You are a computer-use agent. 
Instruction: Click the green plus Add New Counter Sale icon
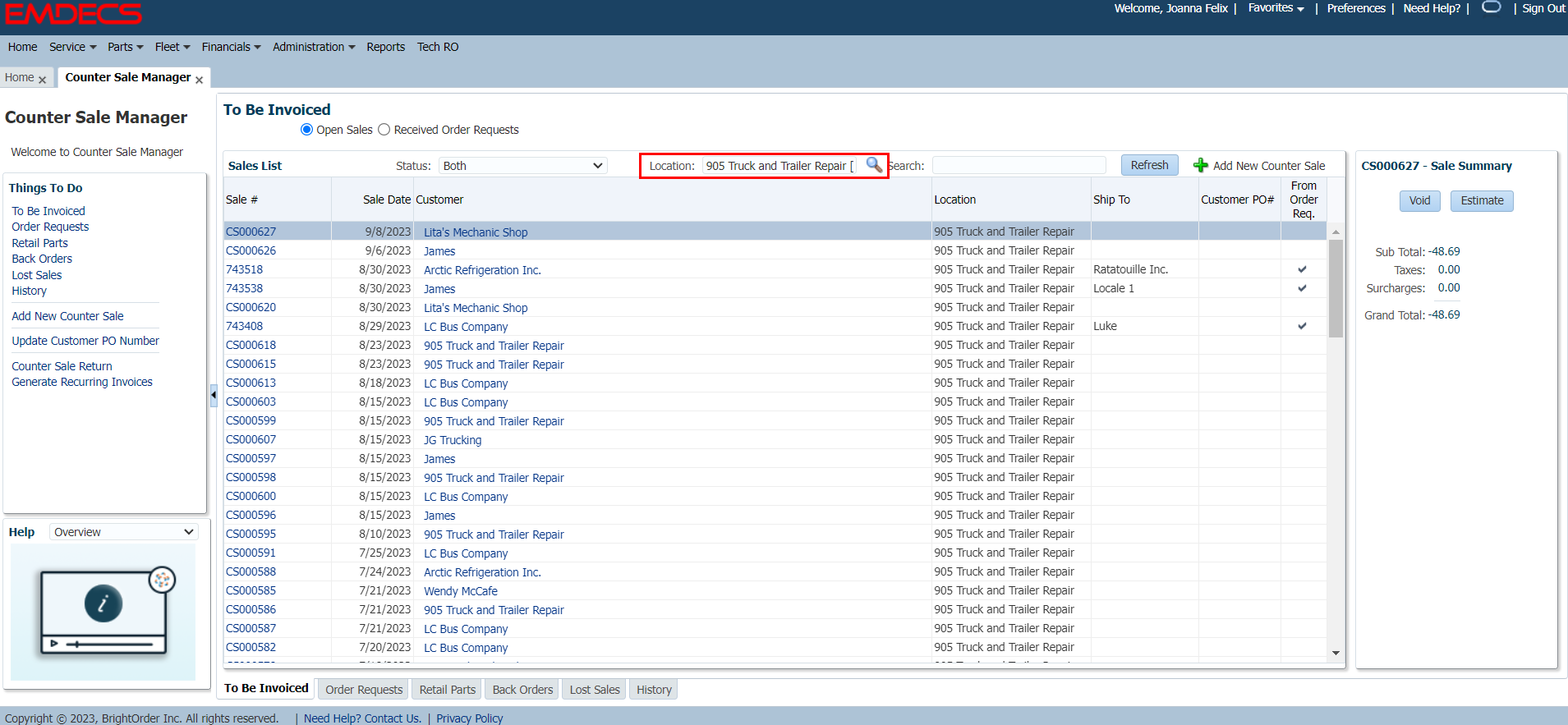pos(1200,165)
